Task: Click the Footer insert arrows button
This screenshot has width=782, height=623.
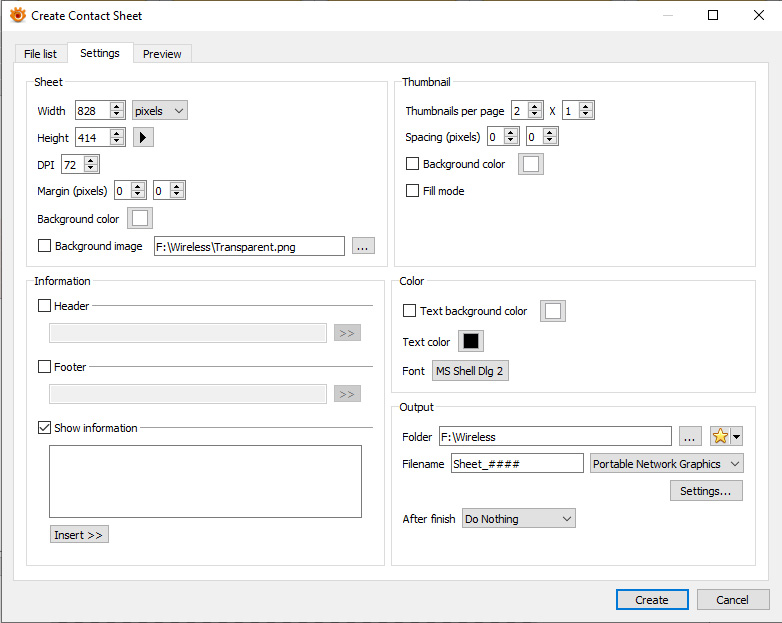Action: (347, 394)
